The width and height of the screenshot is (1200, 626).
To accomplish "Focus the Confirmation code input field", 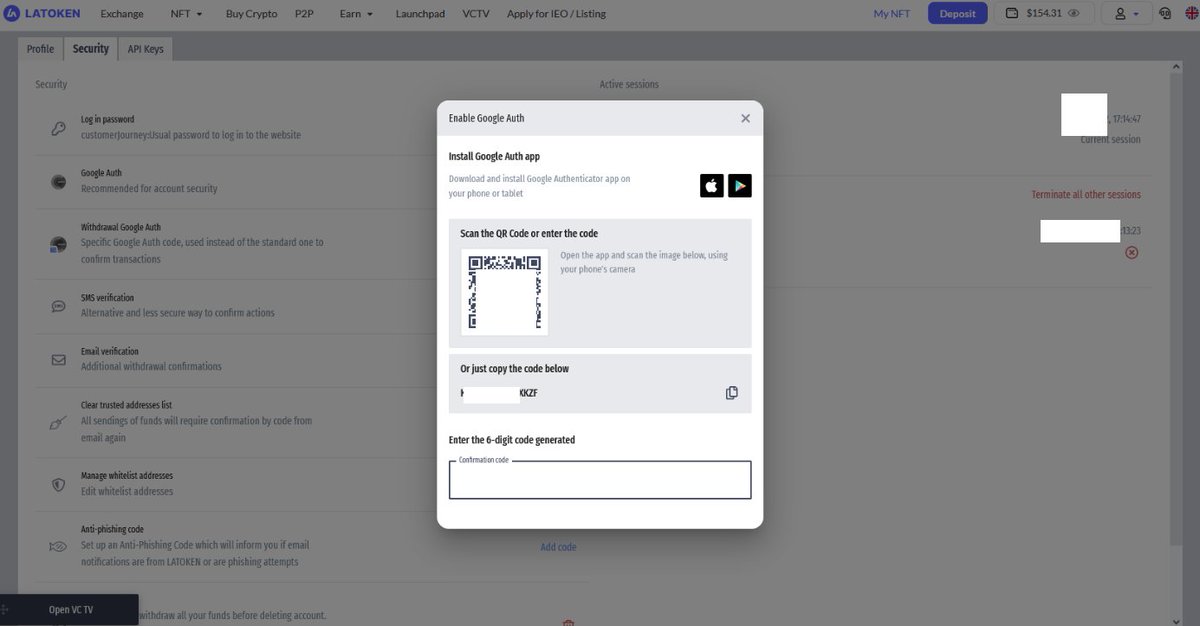I will click(600, 480).
